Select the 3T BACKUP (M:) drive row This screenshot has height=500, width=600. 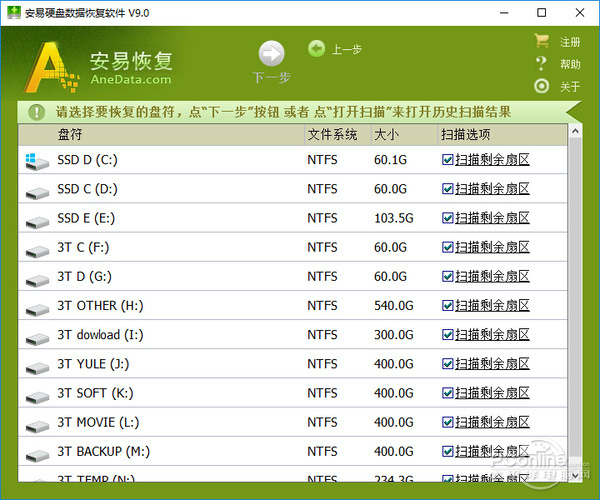point(293,451)
